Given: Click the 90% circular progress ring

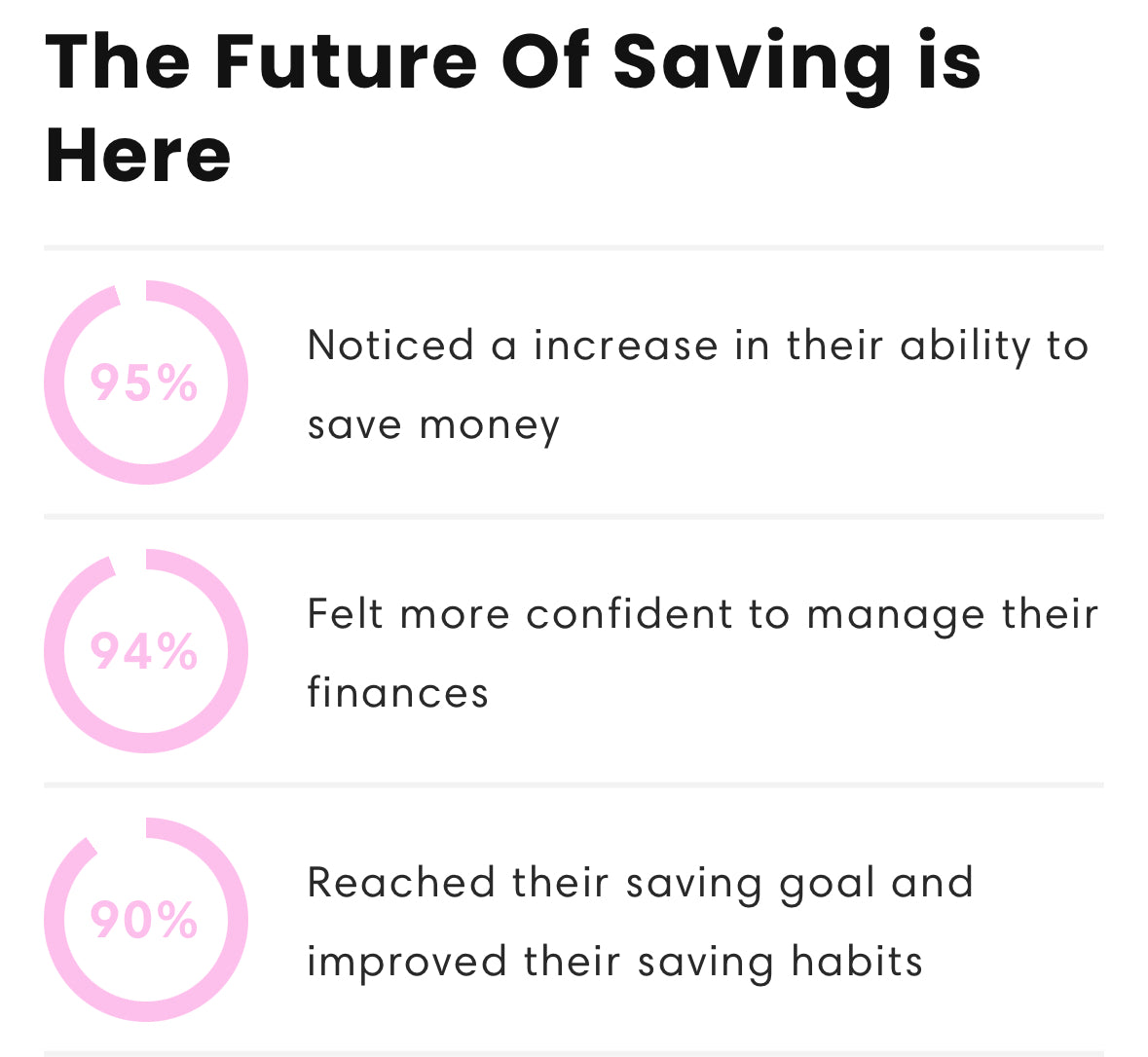Looking at the screenshot, I should point(146,920).
